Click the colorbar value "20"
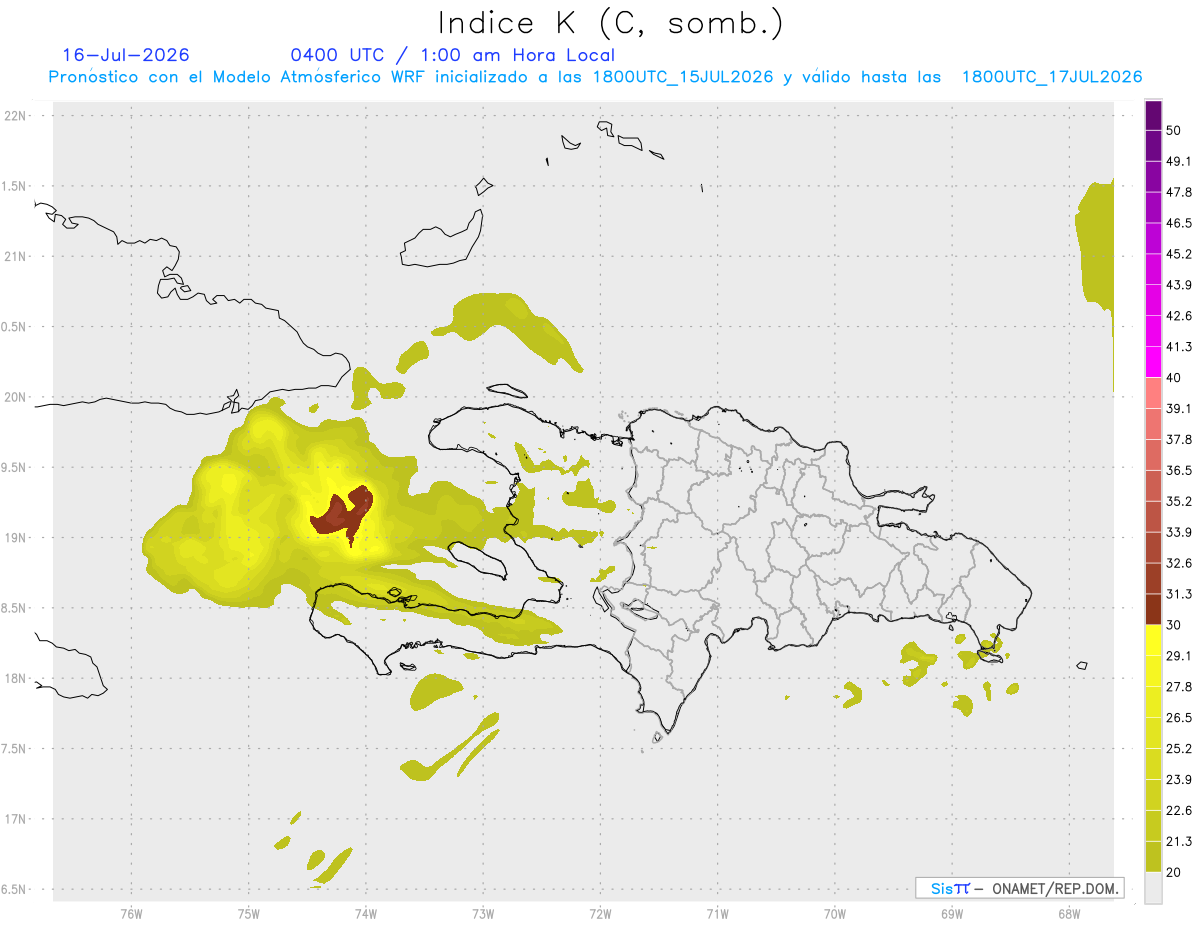Screen dimensions: 1200x927 tap(1175, 873)
